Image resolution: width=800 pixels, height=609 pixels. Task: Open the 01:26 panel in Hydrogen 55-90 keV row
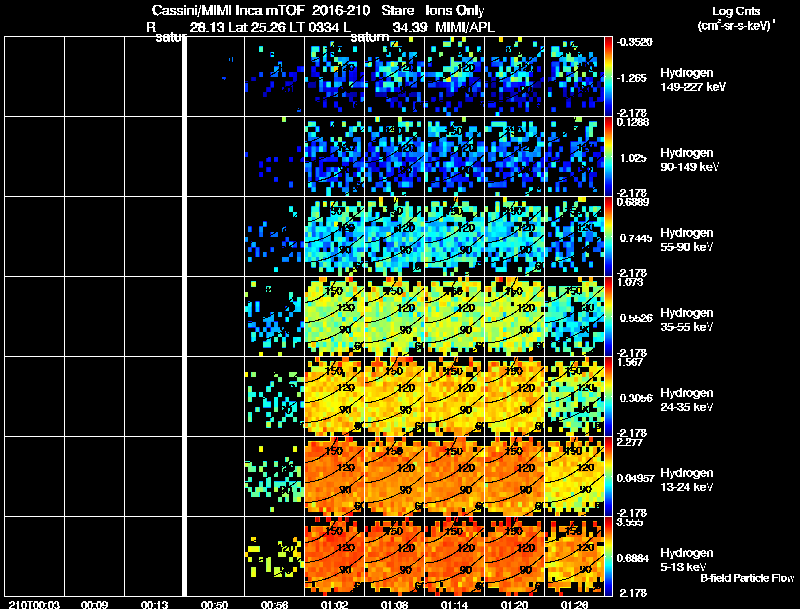[574, 237]
